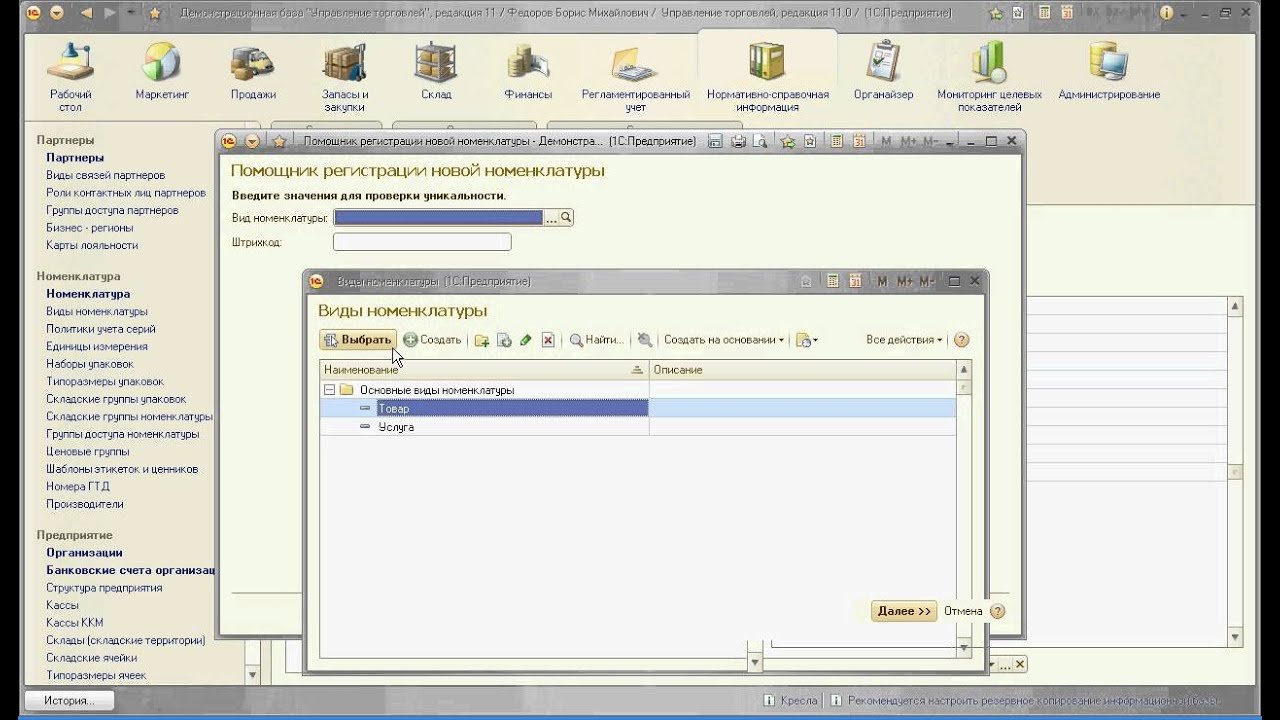Viewport: 1280px width, 720px height.
Task: Click the История... button
Action: tap(68, 701)
